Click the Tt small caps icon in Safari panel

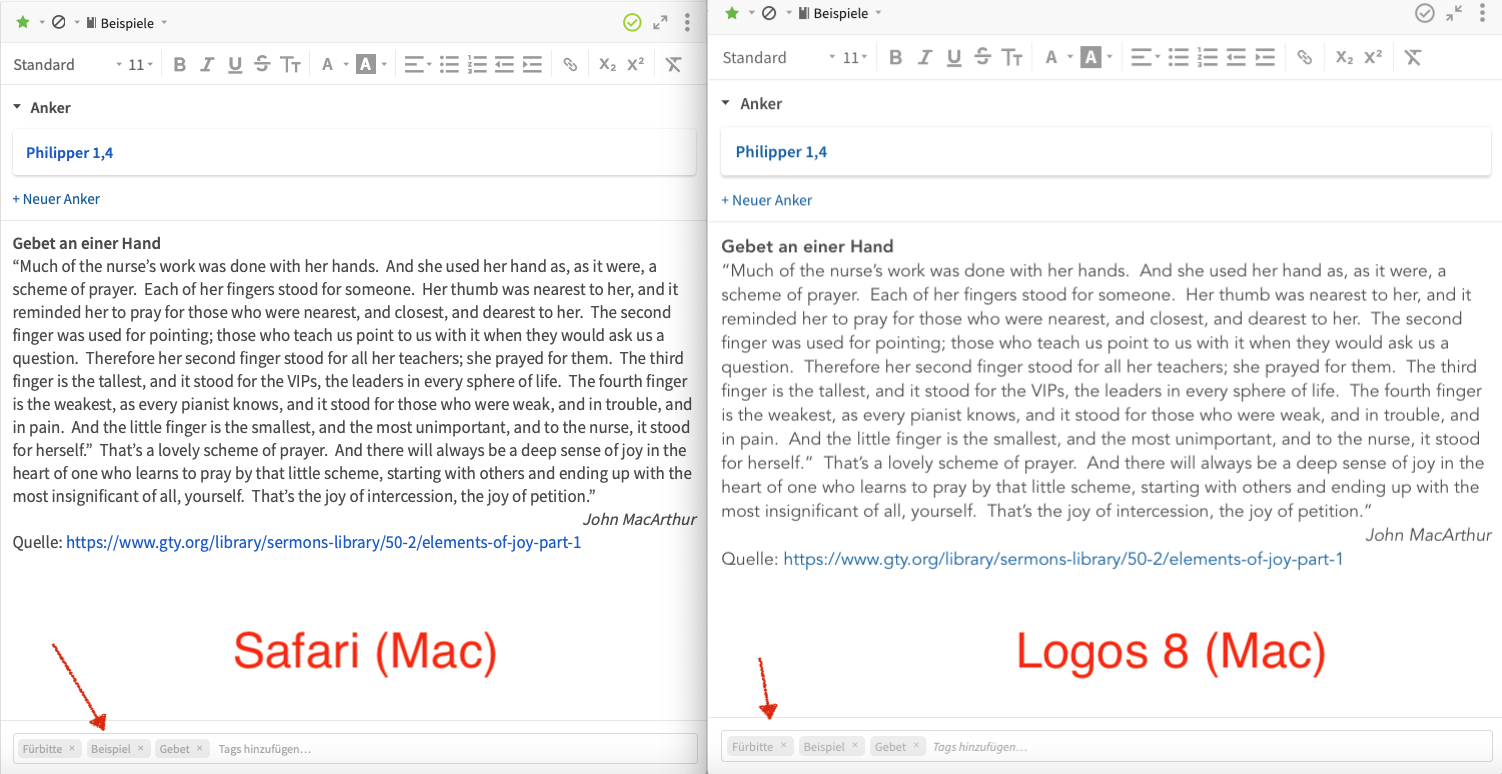291,65
